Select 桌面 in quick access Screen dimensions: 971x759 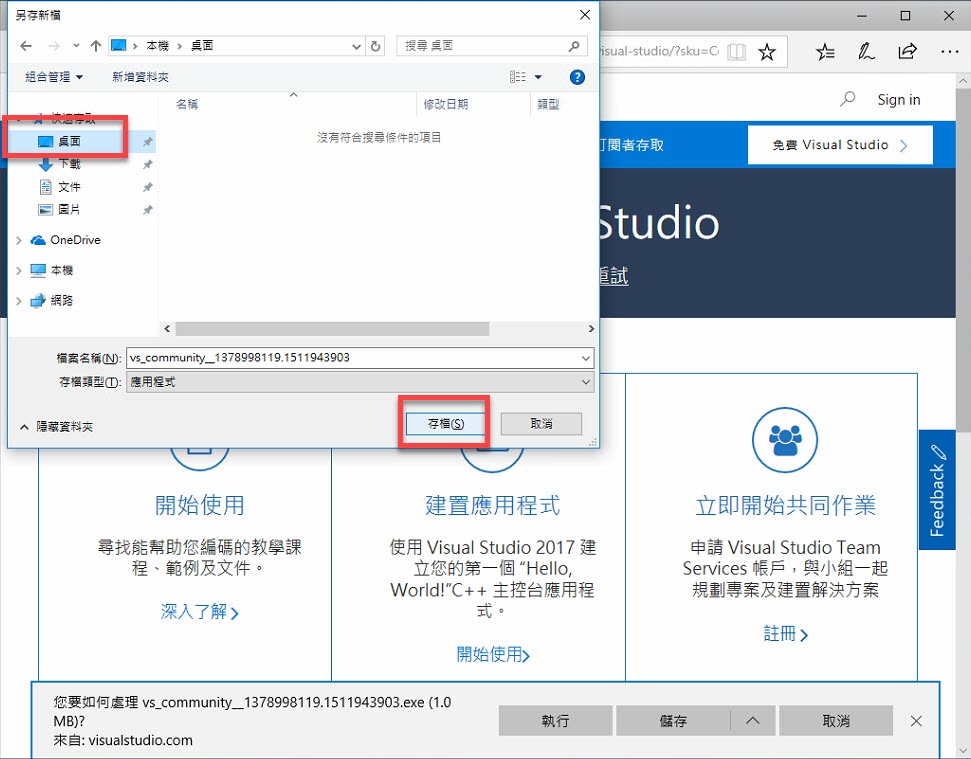tap(69, 141)
